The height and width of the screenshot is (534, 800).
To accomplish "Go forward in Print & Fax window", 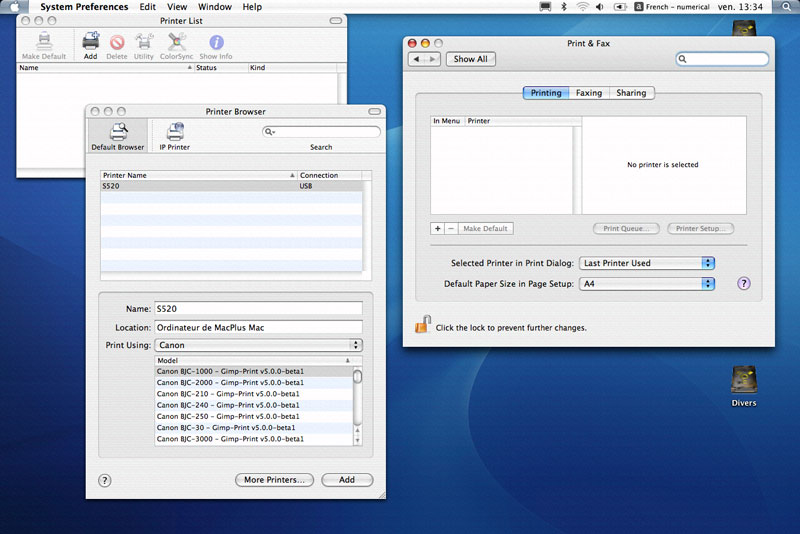I will pos(433,59).
